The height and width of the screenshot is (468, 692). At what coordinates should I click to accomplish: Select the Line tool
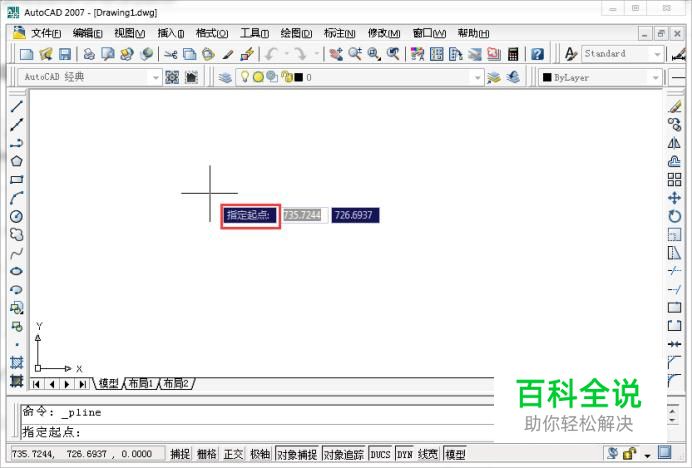16,106
